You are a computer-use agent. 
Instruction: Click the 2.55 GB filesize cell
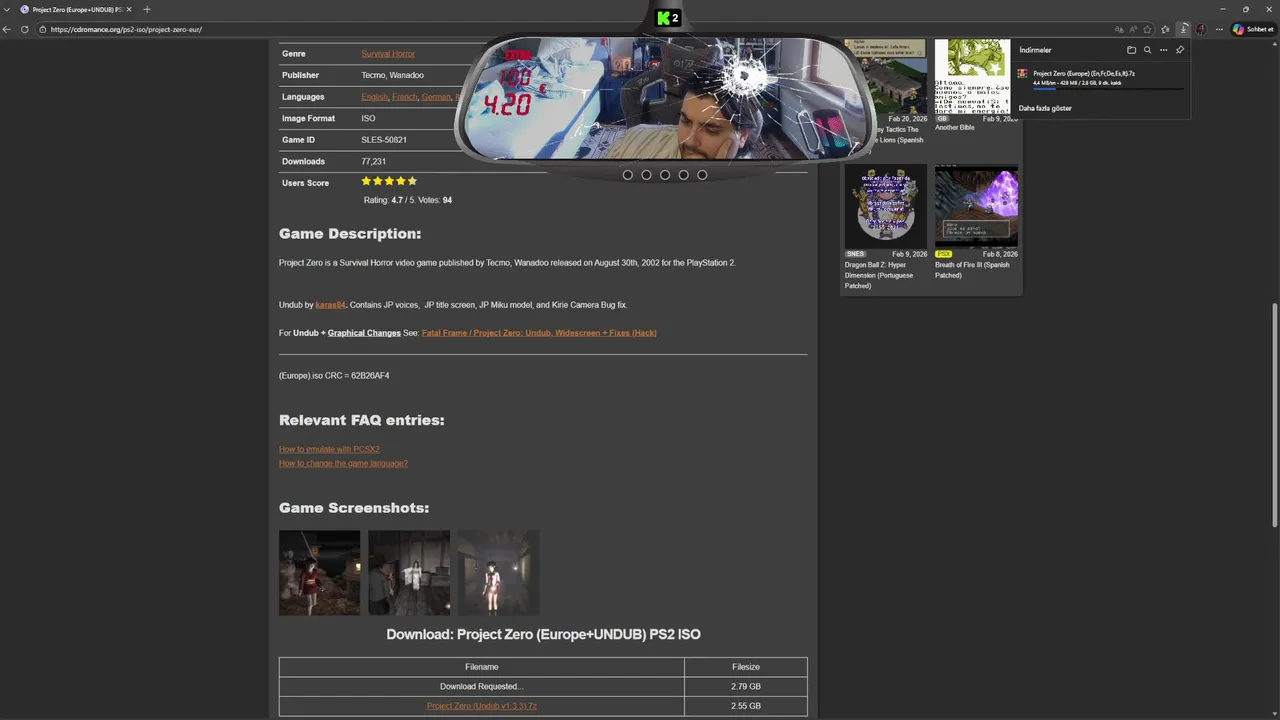[746, 706]
